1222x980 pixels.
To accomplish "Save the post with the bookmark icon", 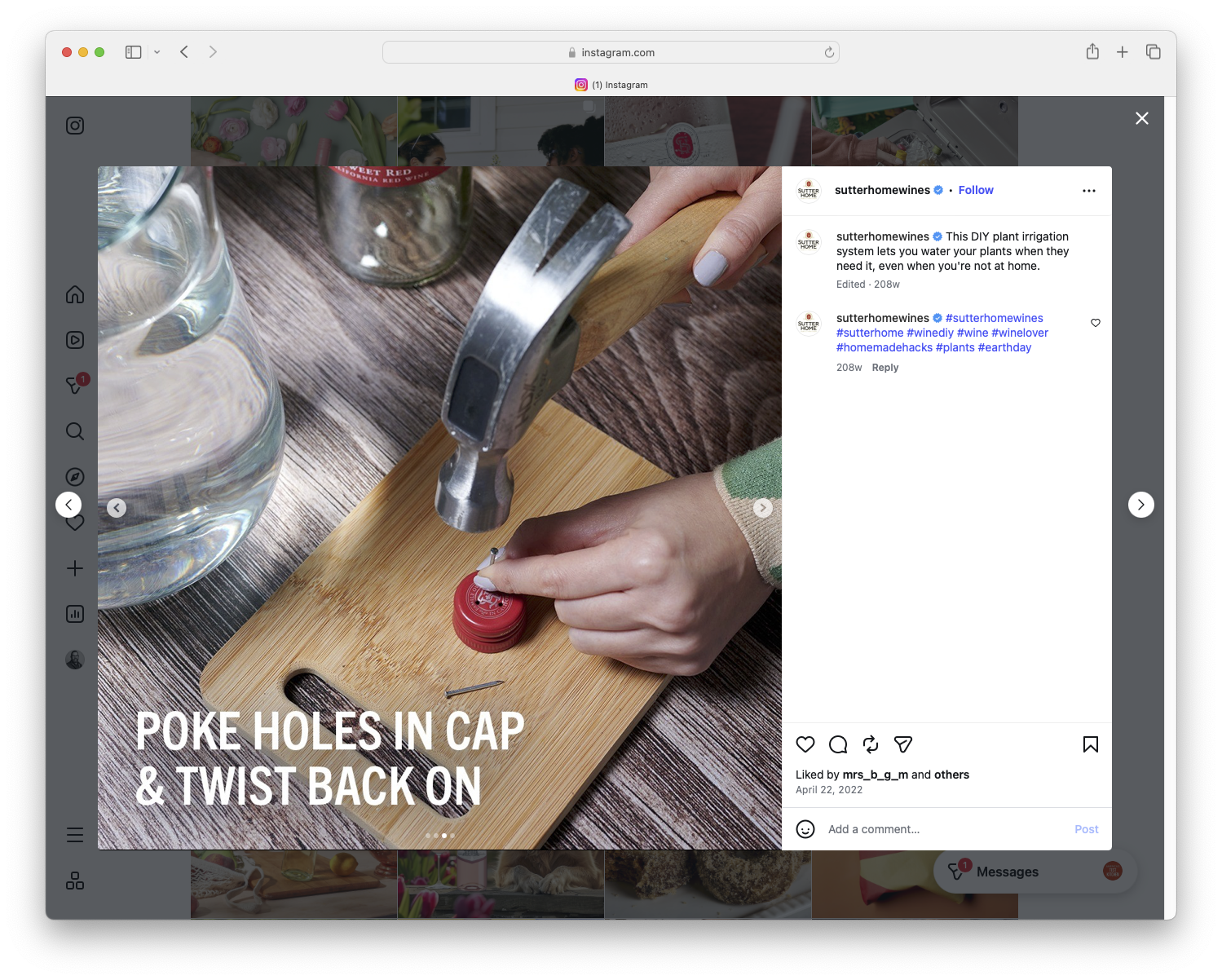I will (x=1090, y=744).
